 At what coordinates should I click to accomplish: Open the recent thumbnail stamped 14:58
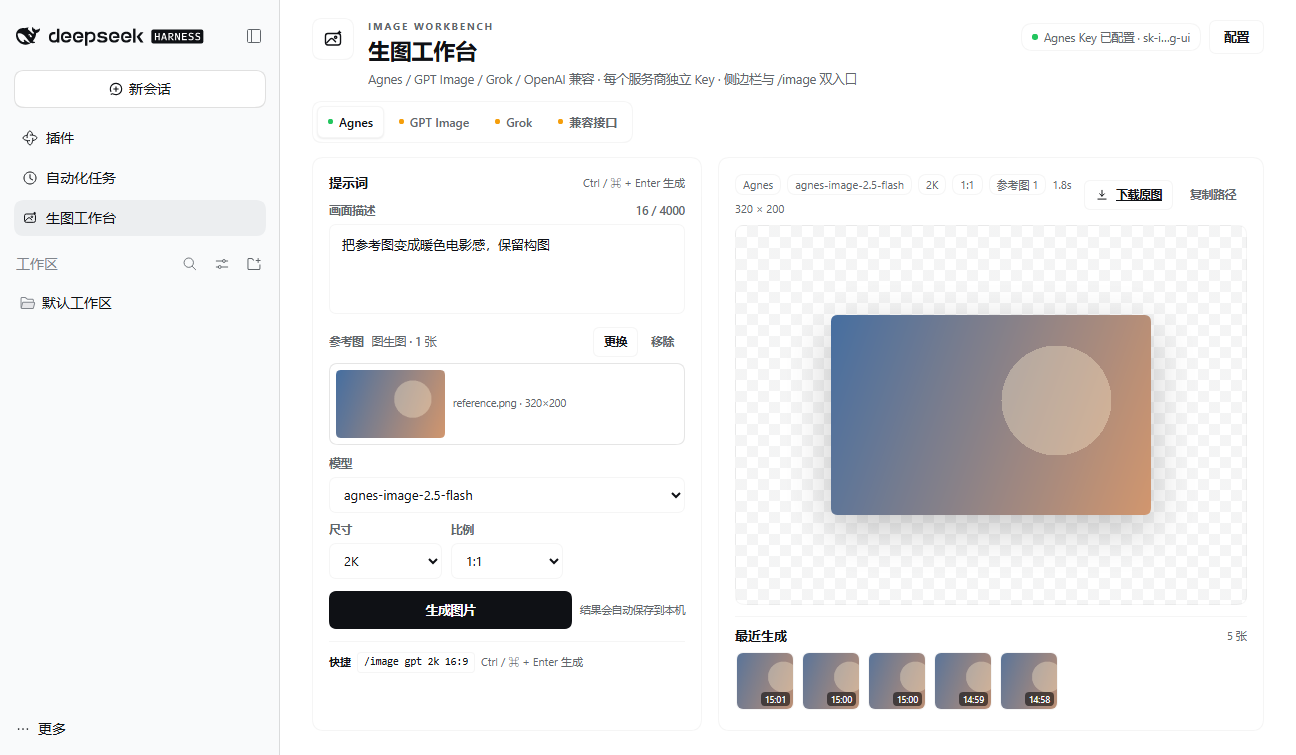tap(1029, 681)
